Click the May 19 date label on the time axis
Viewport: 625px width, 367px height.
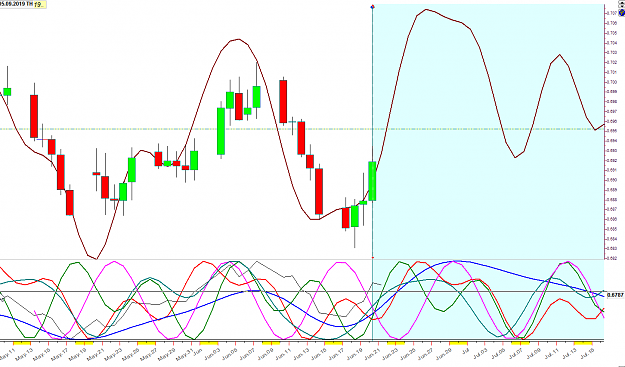point(77,354)
